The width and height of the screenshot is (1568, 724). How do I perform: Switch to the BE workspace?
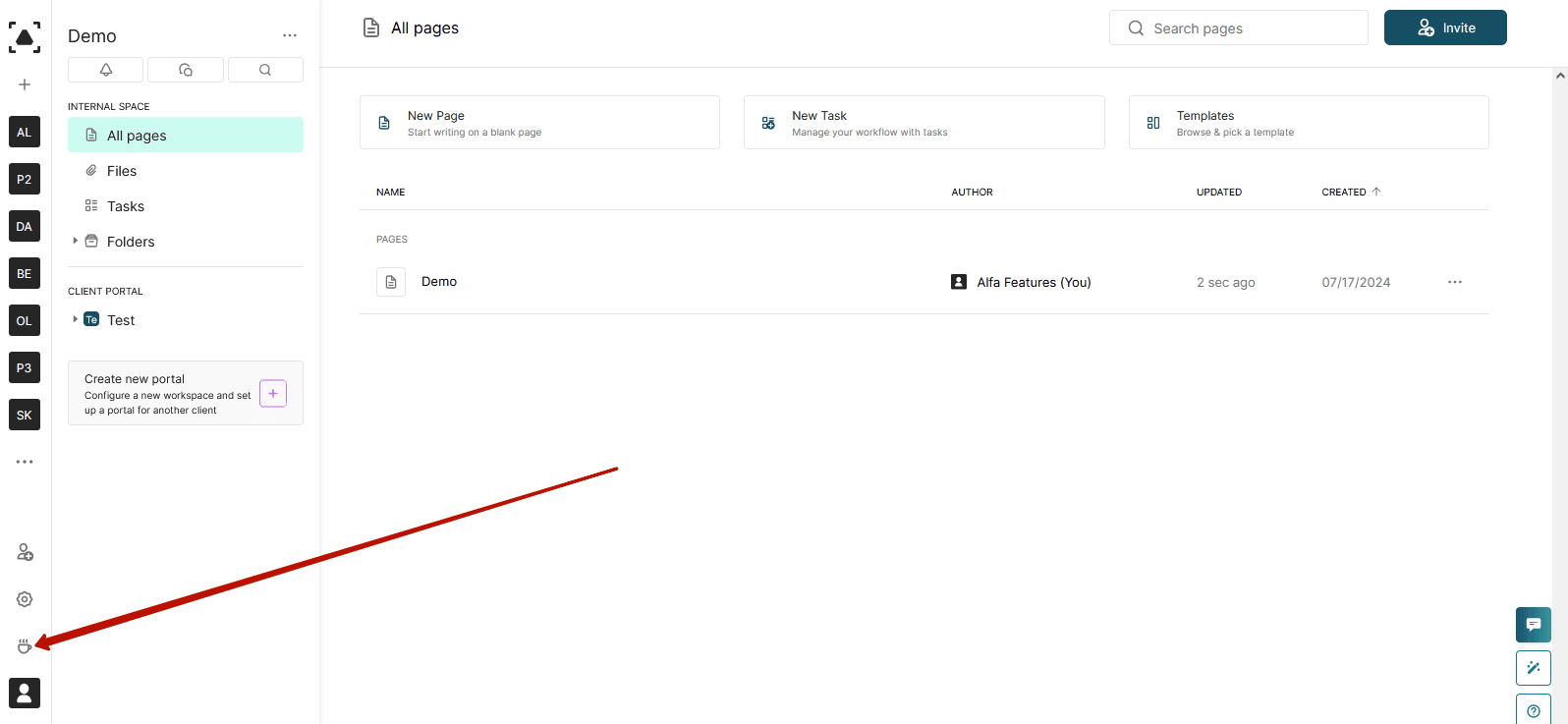pos(25,273)
